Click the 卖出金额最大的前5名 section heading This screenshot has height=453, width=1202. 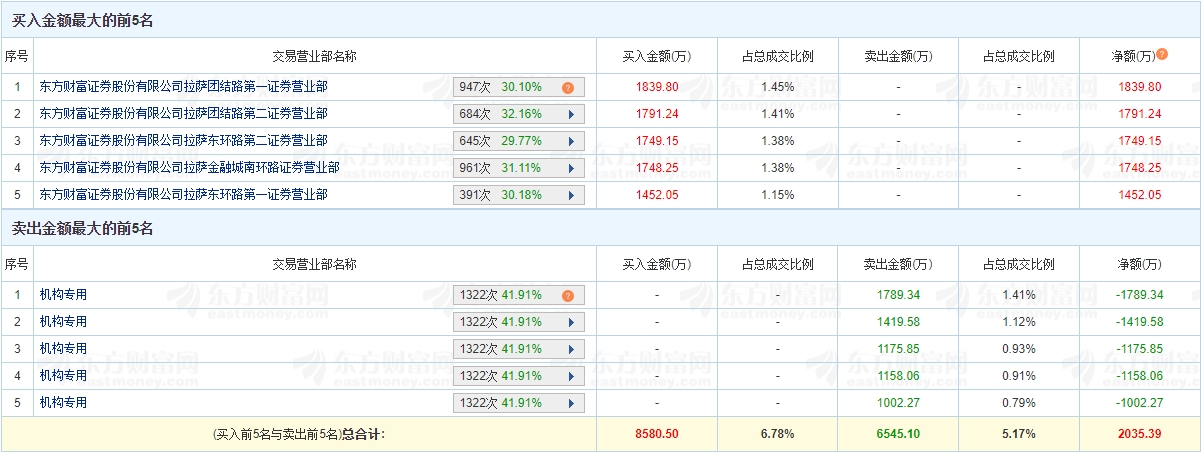(x=82, y=229)
